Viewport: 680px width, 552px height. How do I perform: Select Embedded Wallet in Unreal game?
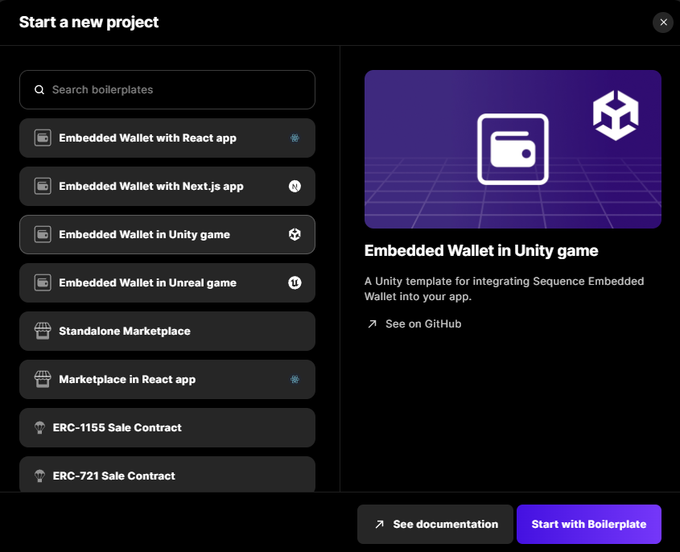(x=167, y=283)
